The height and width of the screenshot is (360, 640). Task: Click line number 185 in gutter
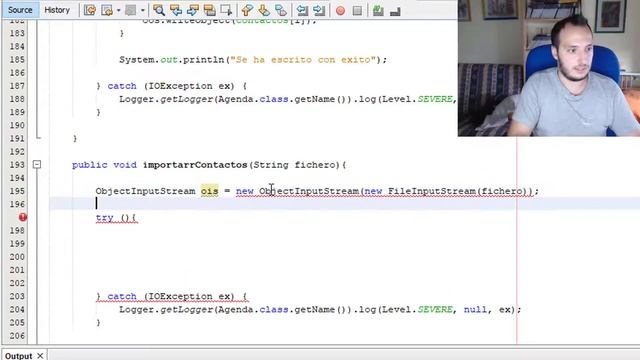[17, 60]
